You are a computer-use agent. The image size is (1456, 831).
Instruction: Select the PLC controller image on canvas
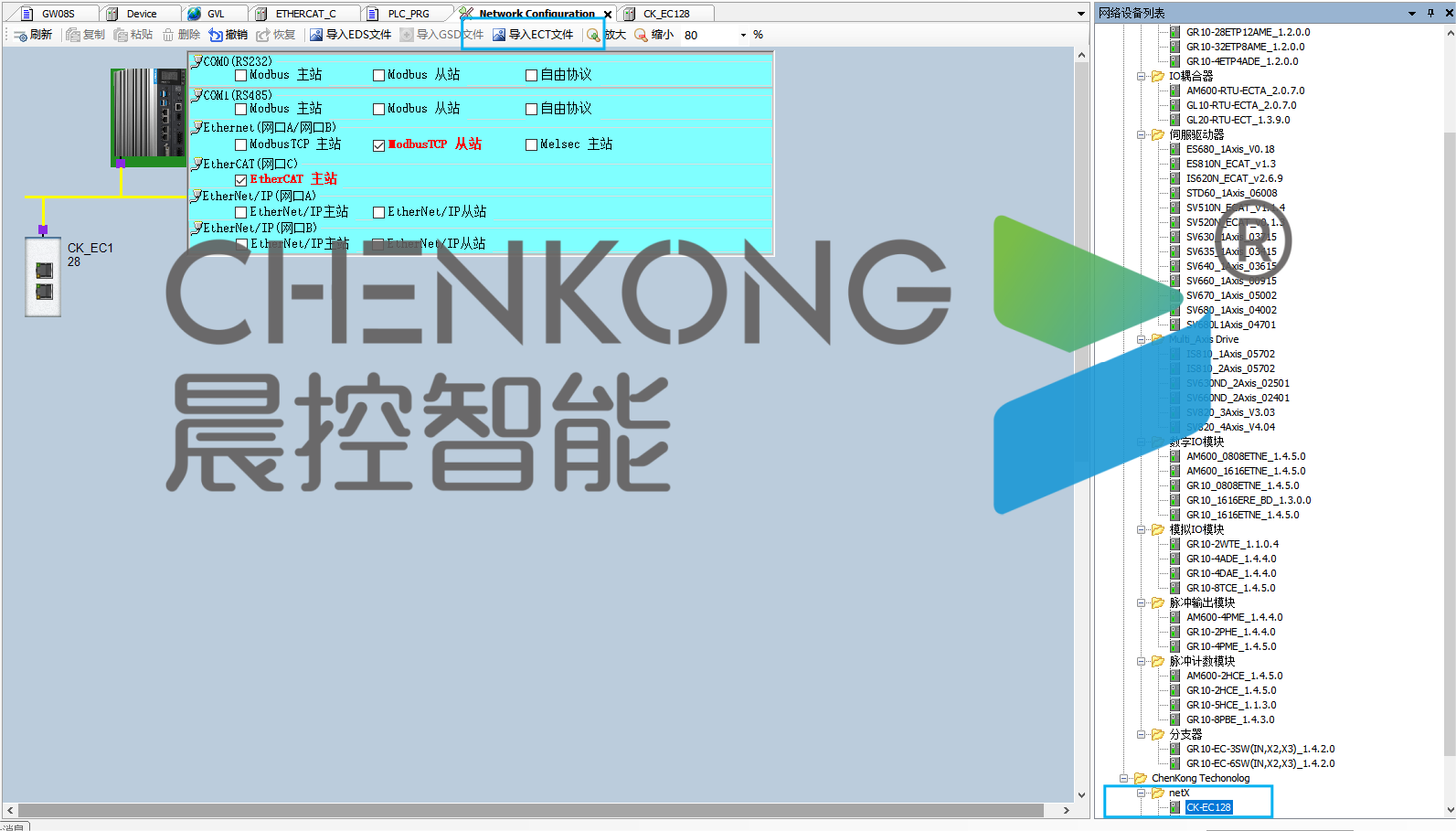tap(148, 117)
